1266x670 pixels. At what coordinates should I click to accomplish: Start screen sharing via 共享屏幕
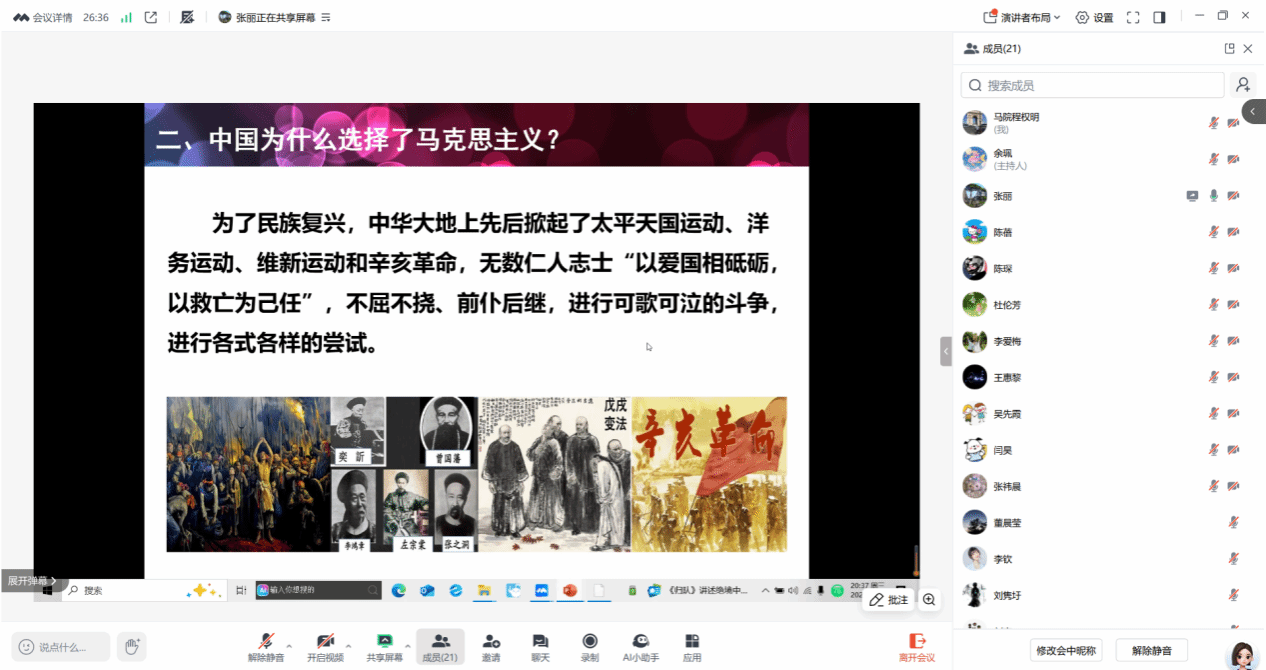pyautogui.click(x=384, y=642)
